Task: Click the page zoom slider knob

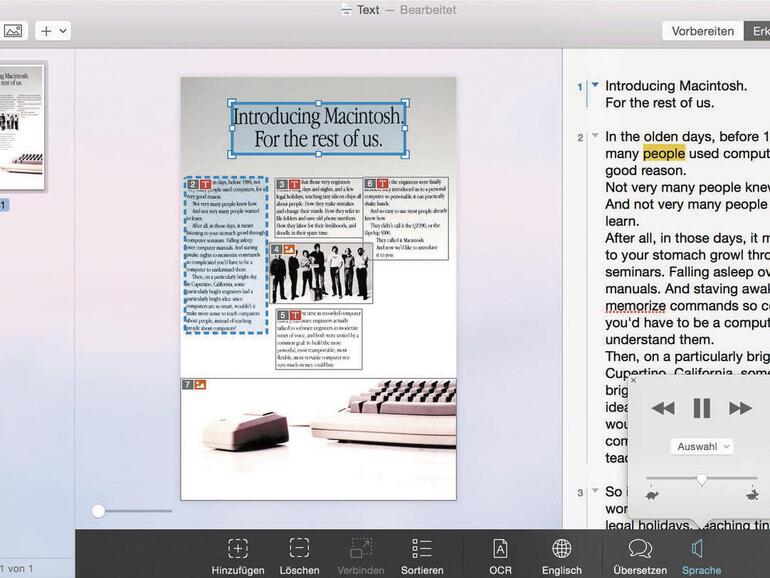Action: (98, 511)
